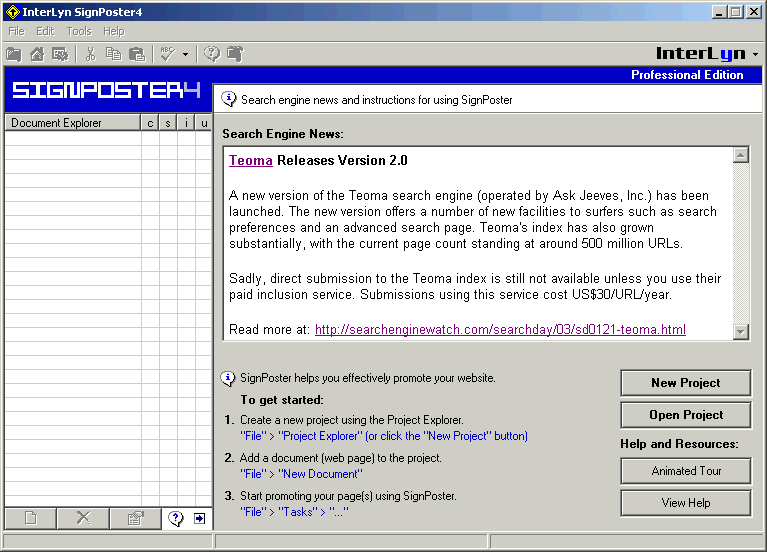Click the Paste clipboard icon
The width and height of the screenshot is (767, 552).
point(137,54)
